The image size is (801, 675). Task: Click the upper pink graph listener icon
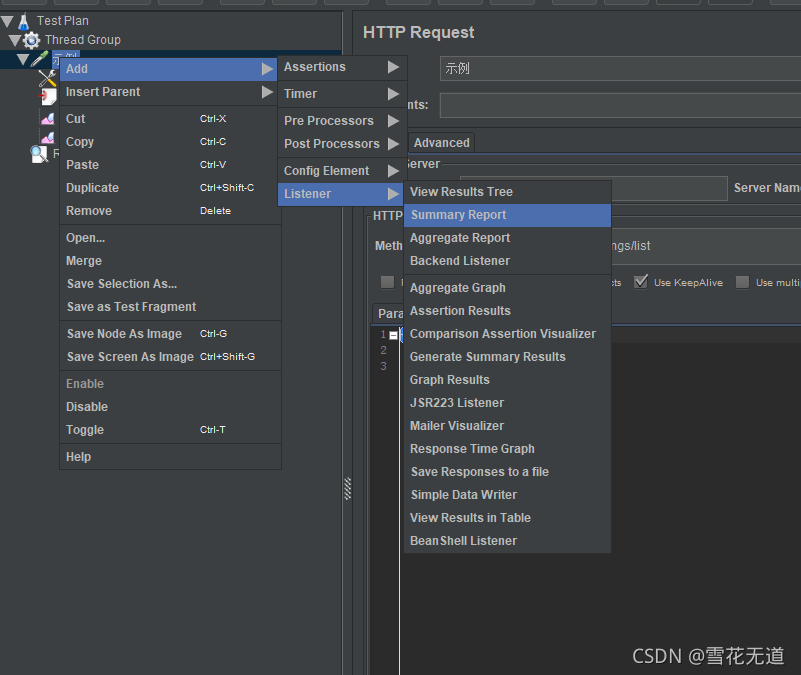[x=48, y=119]
